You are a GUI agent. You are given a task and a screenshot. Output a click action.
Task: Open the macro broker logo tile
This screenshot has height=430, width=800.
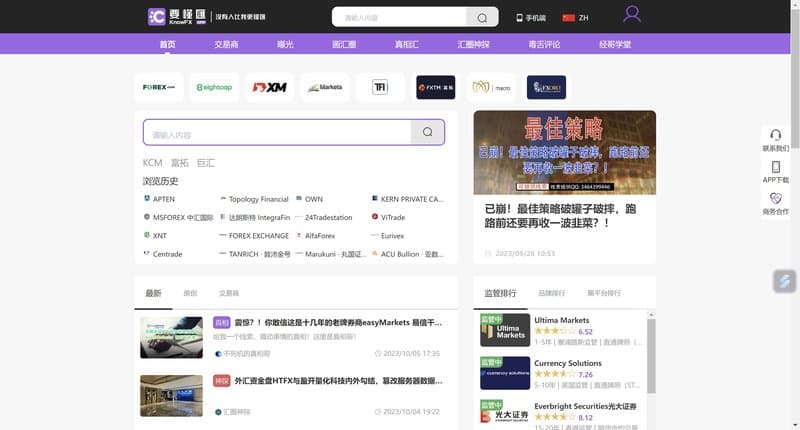click(491, 87)
